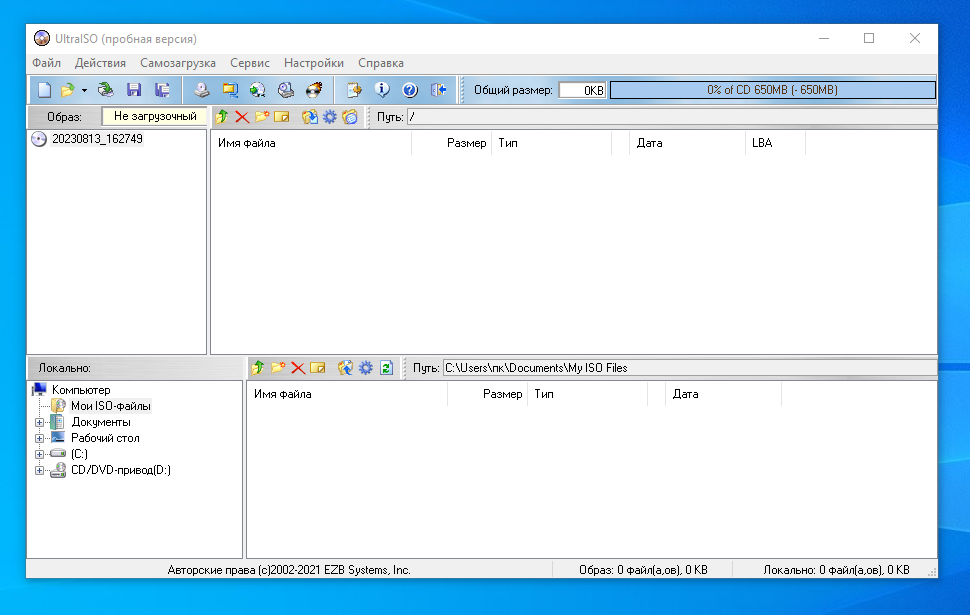970x615 pixels.
Task: Click the red X Delete icon in the image toolbar
Action: (x=242, y=116)
